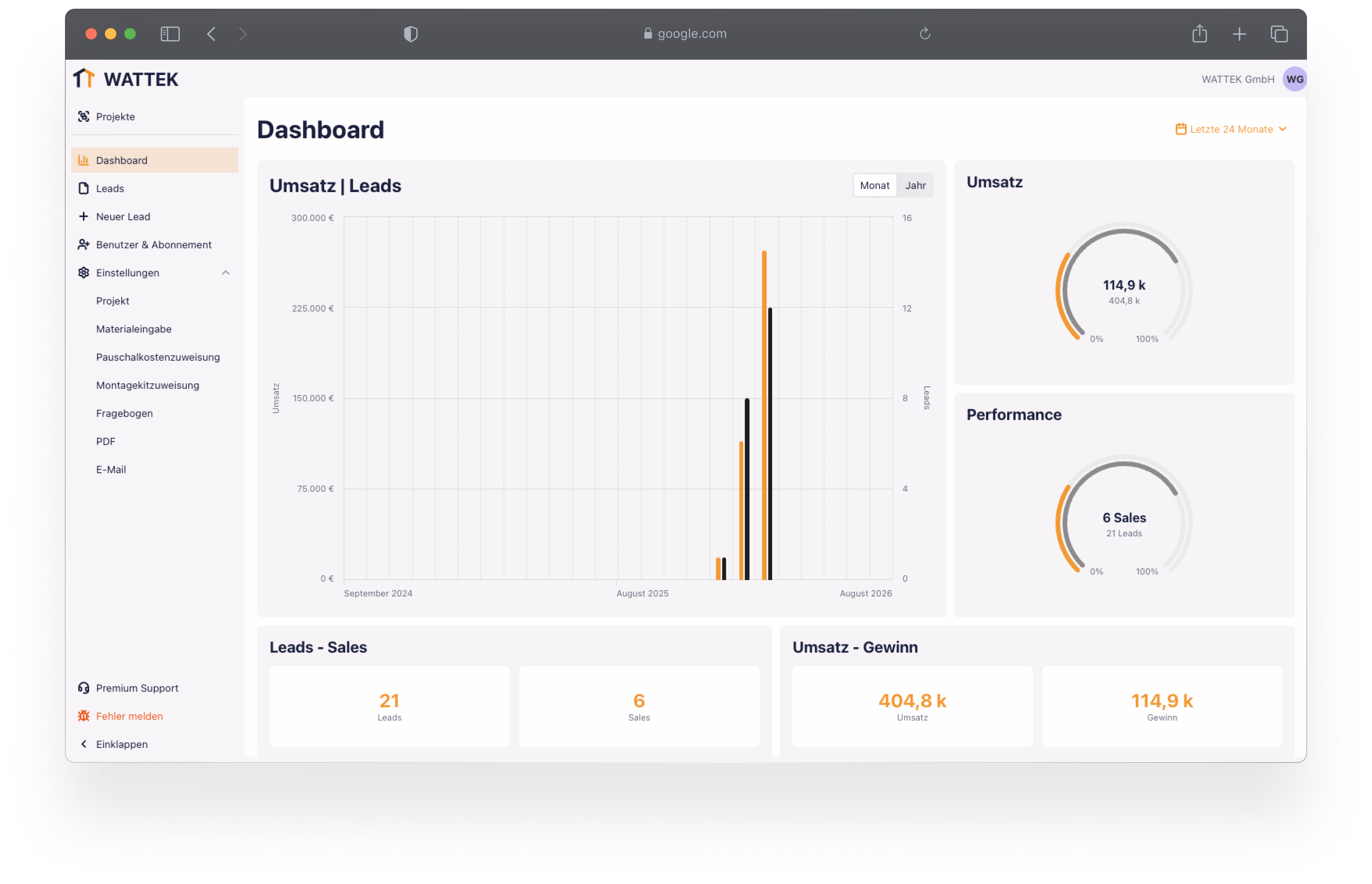Click the 404,8 k Umsatz card

912,707
